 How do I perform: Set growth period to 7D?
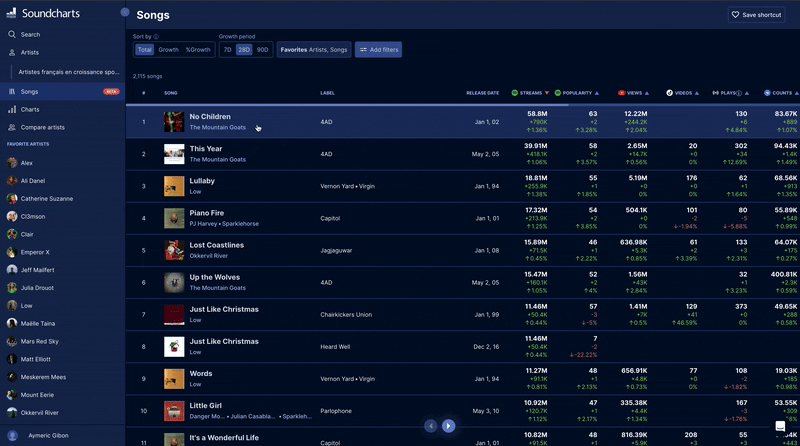click(227, 49)
